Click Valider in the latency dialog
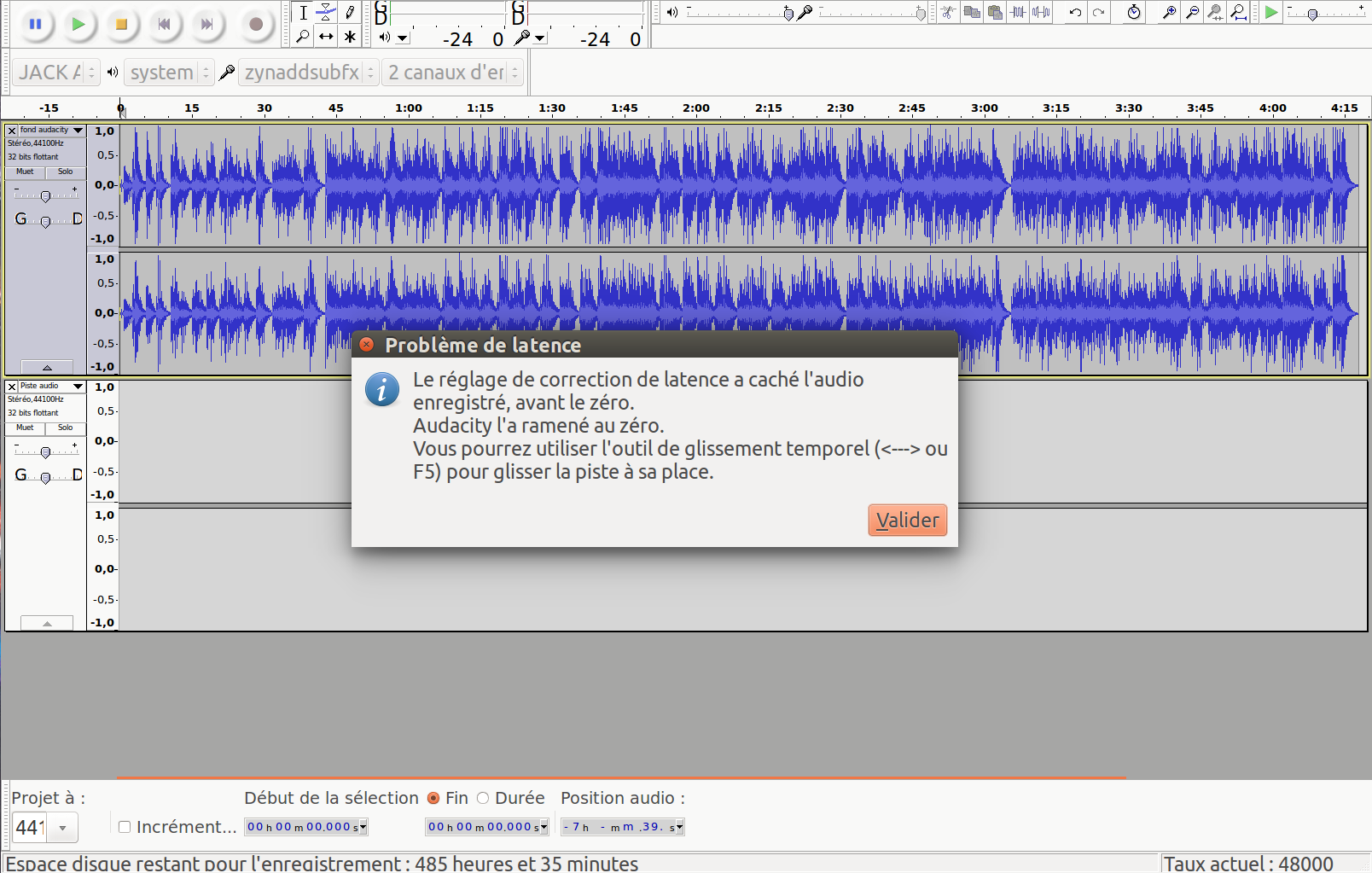The height and width of the screenshot is (873, 1372). (x=908, y=521)
